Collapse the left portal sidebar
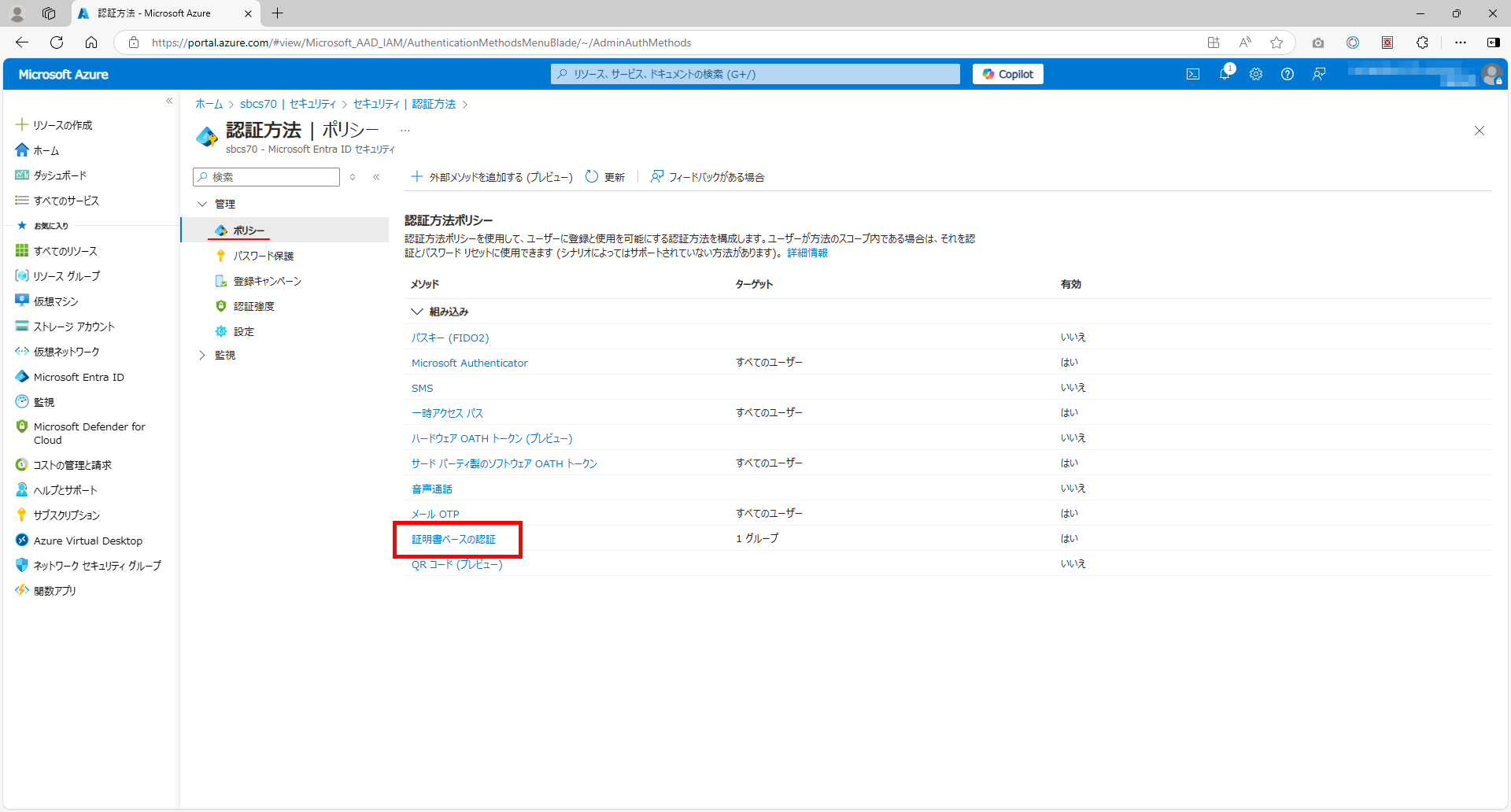The width and height of the screenshot is (1511, 812). point(169,101)
